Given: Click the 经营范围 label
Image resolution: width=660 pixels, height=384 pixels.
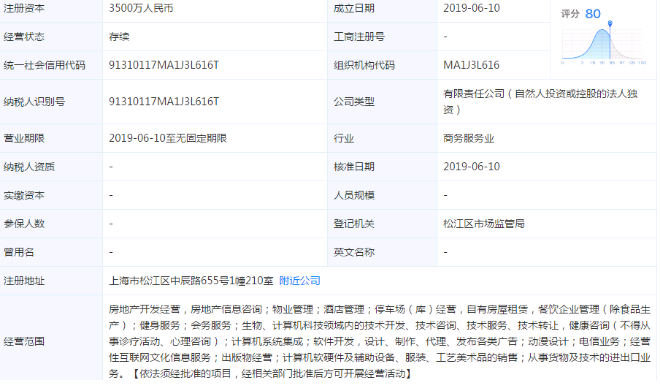Looking at the screenshot, I should pos(24,341).
